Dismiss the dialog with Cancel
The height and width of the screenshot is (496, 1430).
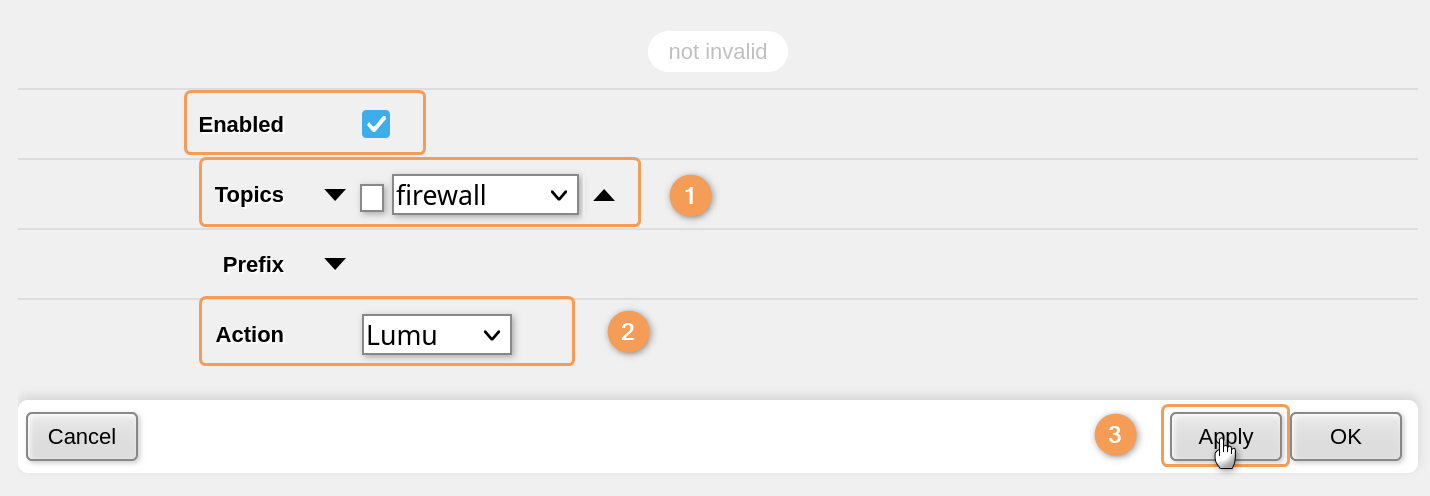point(82,437)
